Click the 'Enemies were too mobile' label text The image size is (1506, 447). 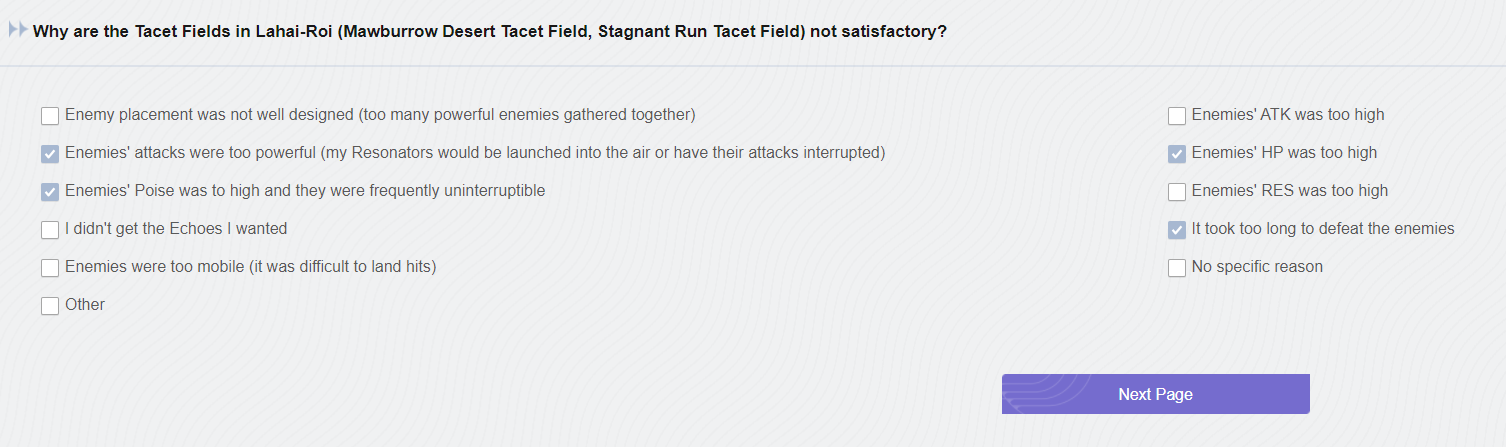click(250, 267)
